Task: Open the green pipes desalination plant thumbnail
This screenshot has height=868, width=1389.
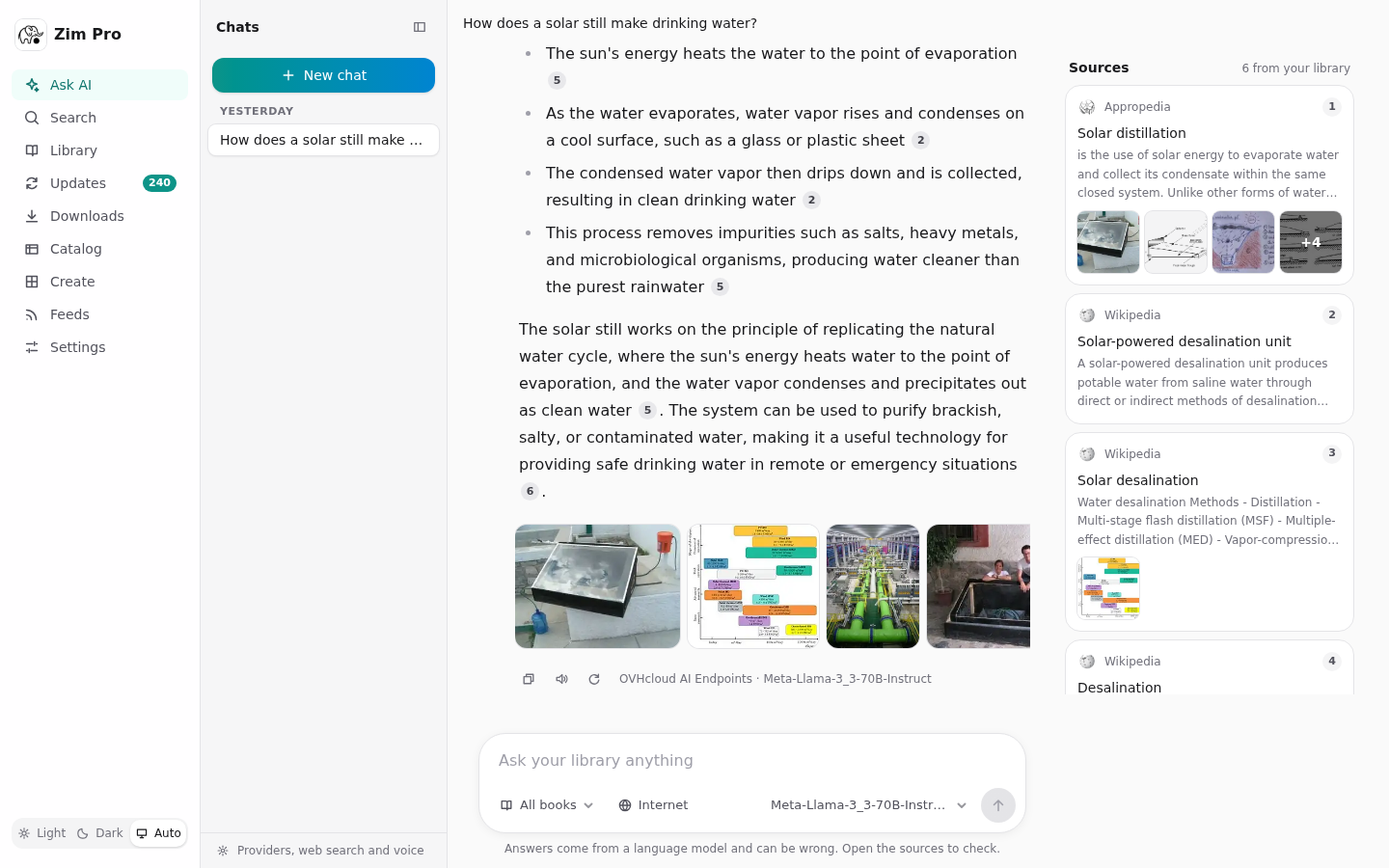Action: pos(873,586)
